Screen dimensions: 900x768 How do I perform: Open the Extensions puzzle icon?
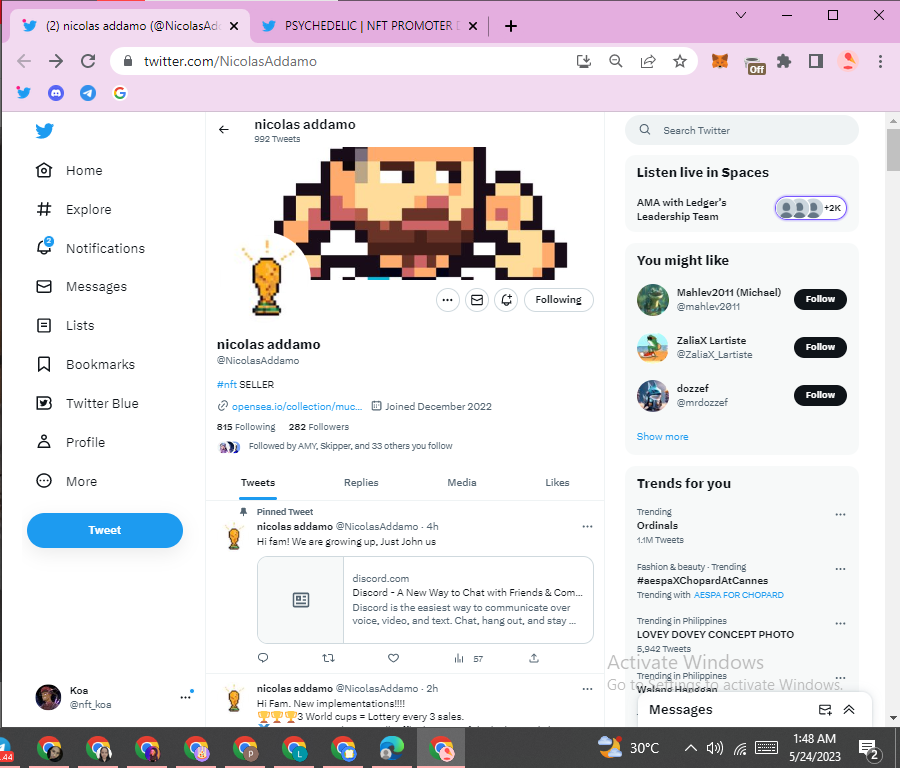pos(784,61)
